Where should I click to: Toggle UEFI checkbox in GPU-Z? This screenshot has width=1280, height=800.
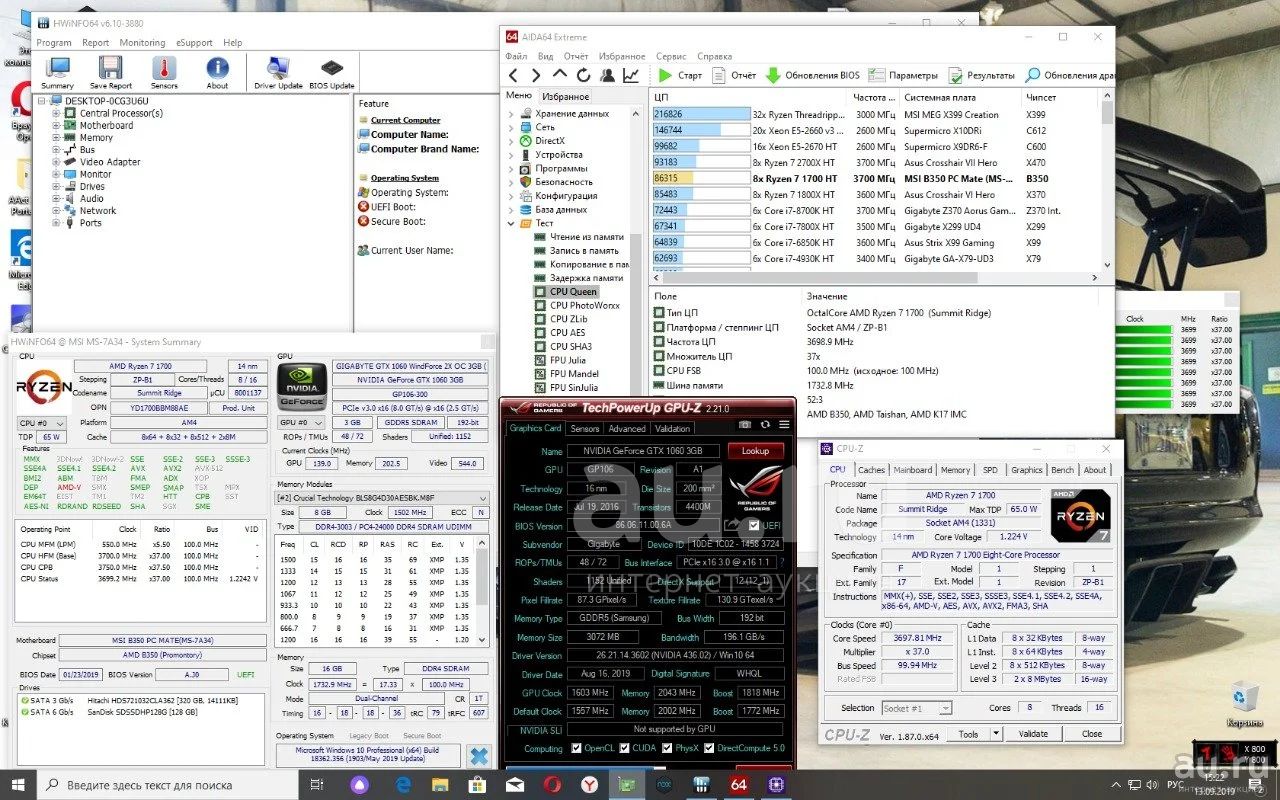coord(755,526)
